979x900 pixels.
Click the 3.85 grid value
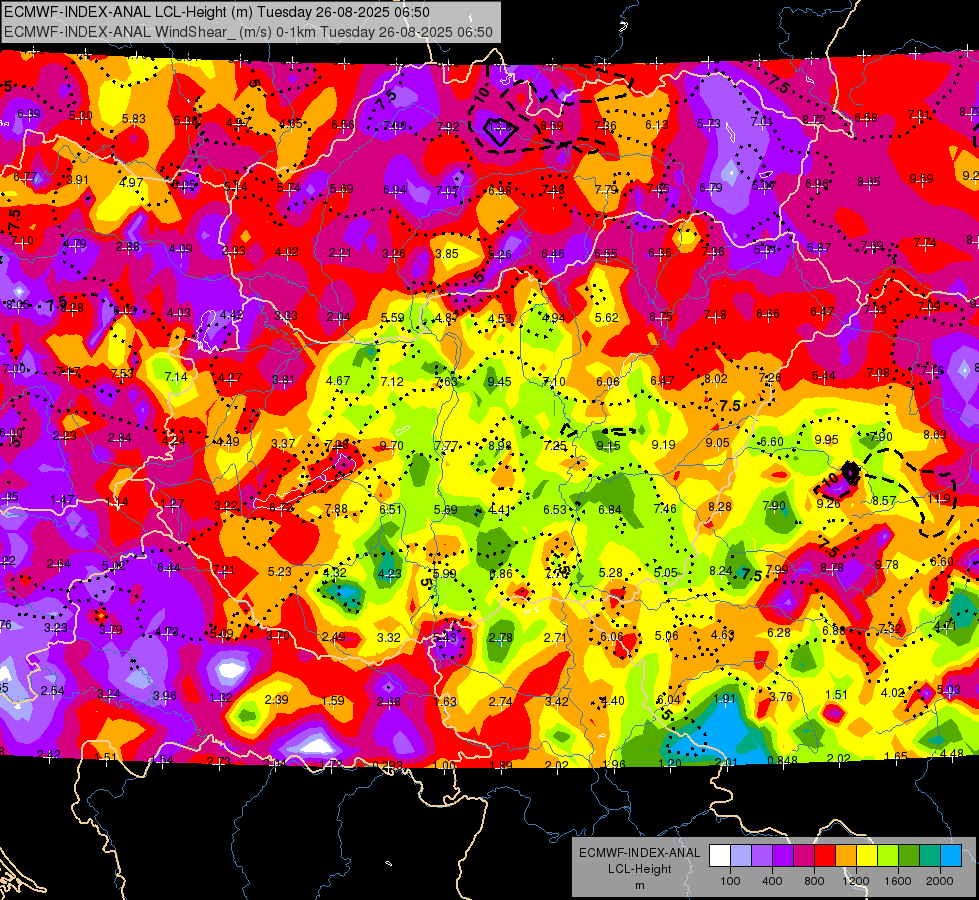pyautogui.click(x=447, y=254)
